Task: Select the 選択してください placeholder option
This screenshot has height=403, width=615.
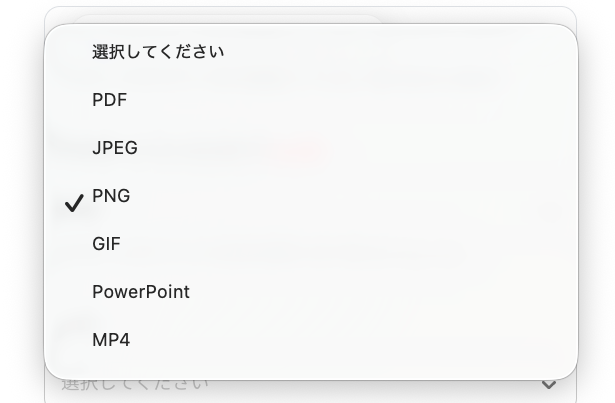Action: (x=311, y=52)
